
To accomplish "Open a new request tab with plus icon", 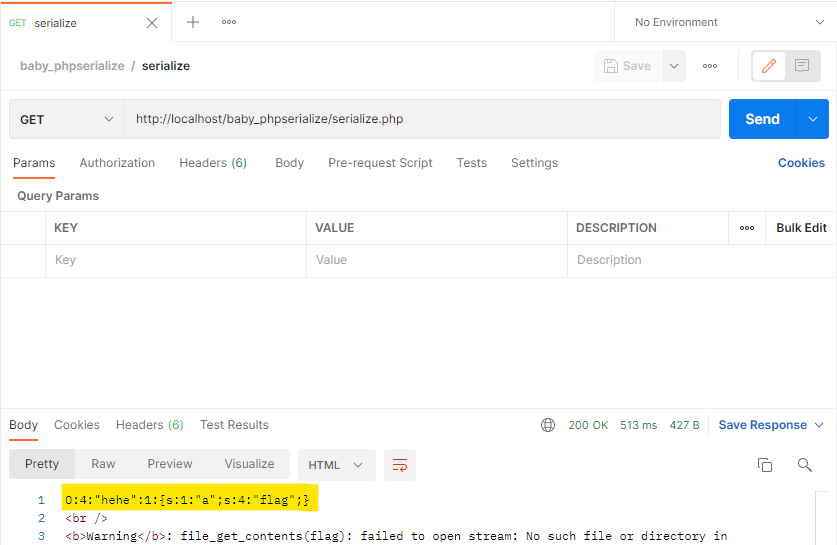I will [193, 22].
